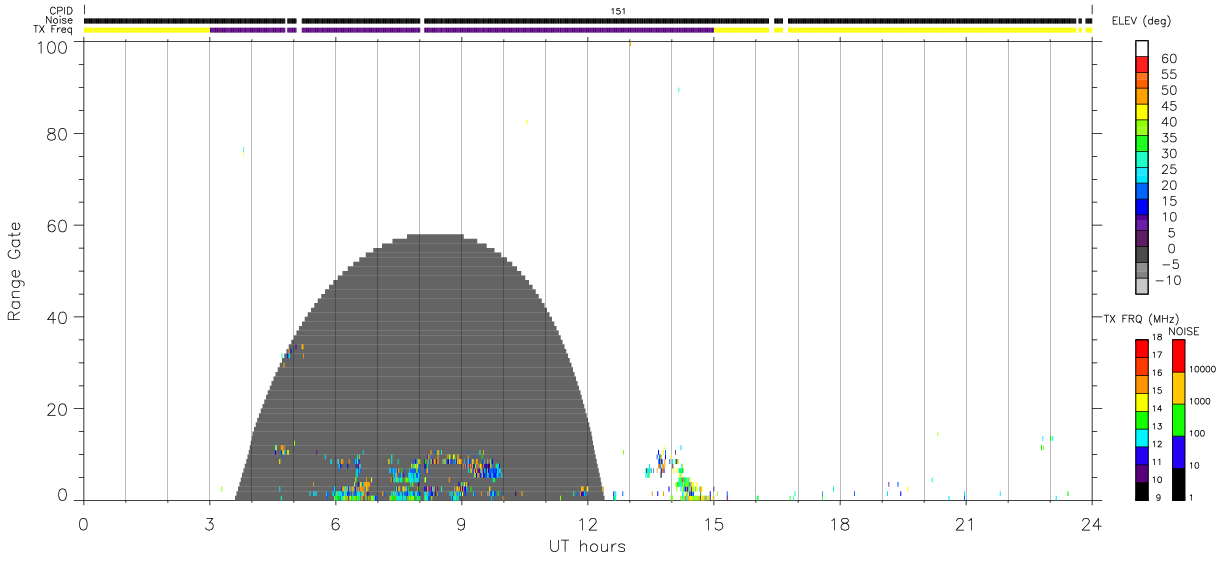
Task: Click the purple section of TX Freq bar
Action: point(461,30)
